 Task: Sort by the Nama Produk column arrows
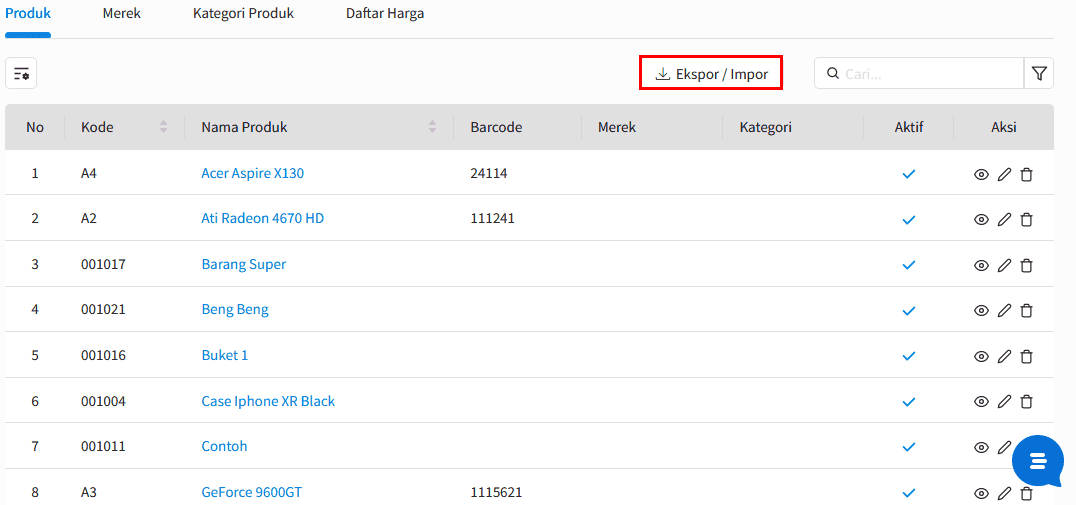point(432,127)
